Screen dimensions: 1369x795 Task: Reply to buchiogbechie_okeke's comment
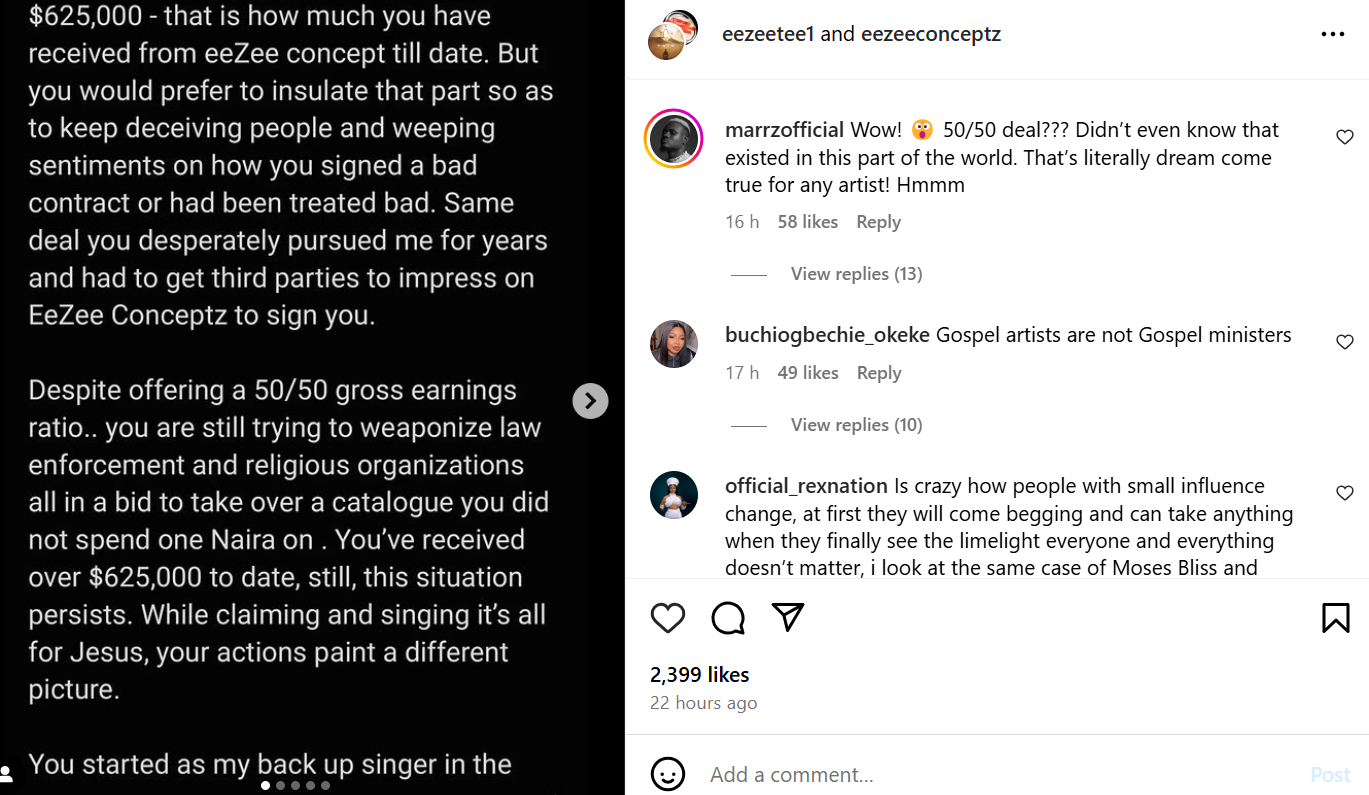[878, 373]
